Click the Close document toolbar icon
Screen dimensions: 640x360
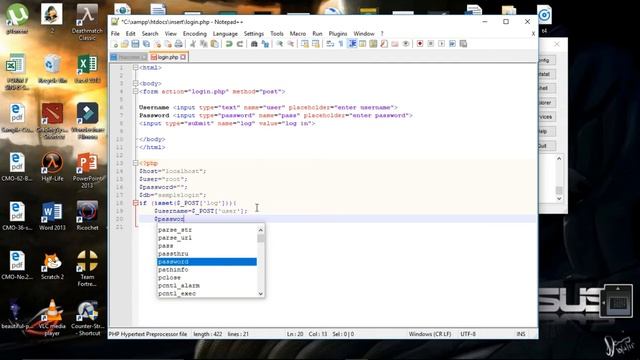point(157,44)
